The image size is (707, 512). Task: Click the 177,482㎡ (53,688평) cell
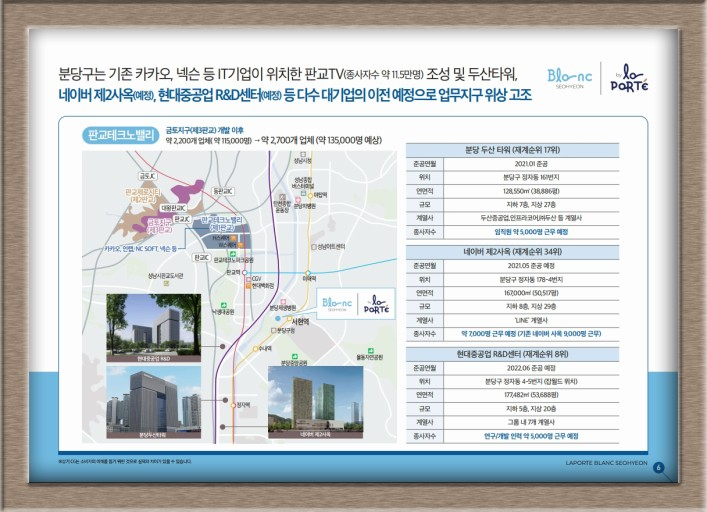click(531, 395)
